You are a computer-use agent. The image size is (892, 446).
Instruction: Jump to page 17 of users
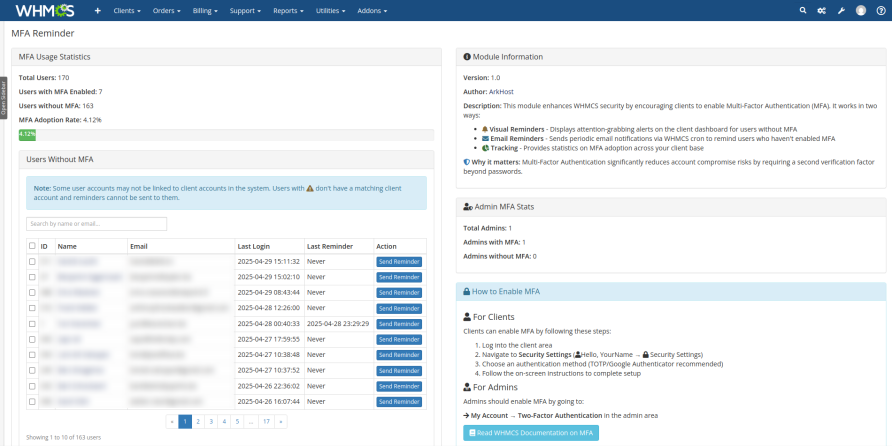coord(266,422)
